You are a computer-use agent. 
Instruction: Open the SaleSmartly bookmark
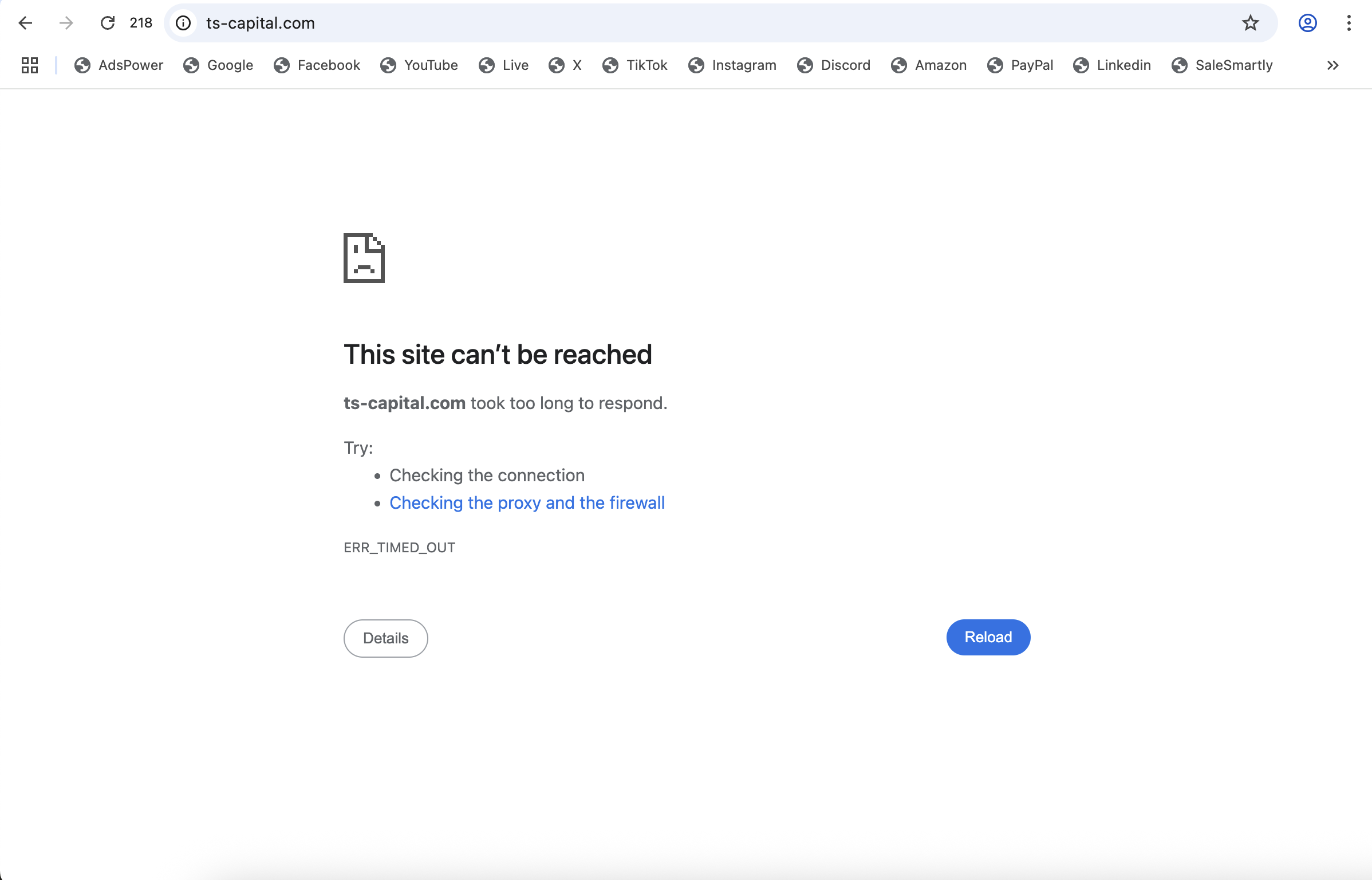[1222, 65]
